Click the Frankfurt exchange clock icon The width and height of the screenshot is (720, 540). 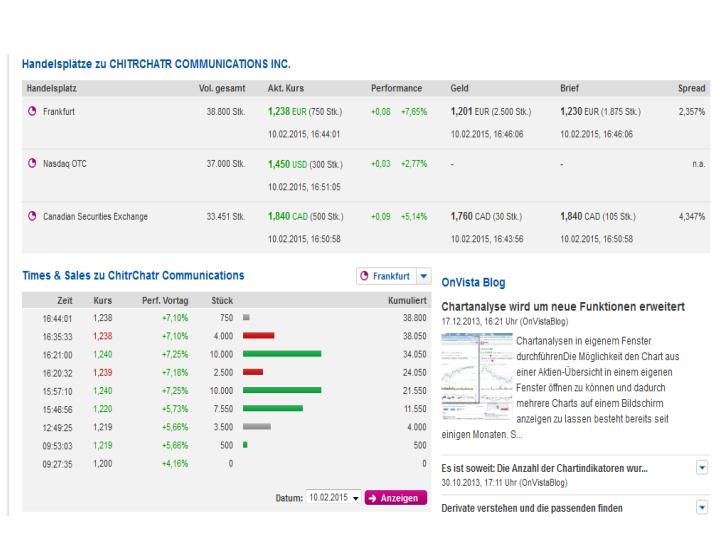(32, 112)
